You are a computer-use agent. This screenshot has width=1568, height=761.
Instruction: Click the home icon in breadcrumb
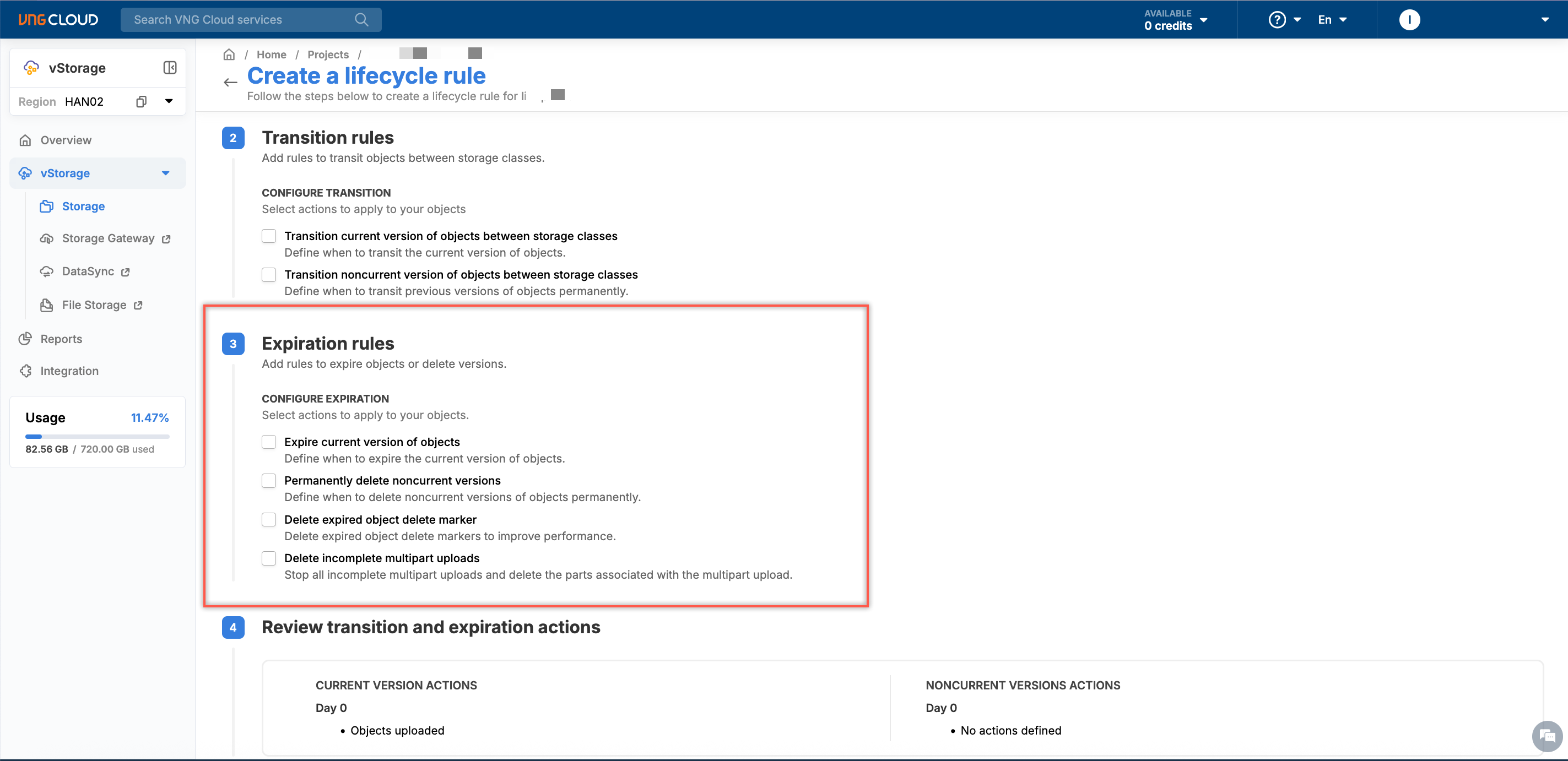point(229,55)
